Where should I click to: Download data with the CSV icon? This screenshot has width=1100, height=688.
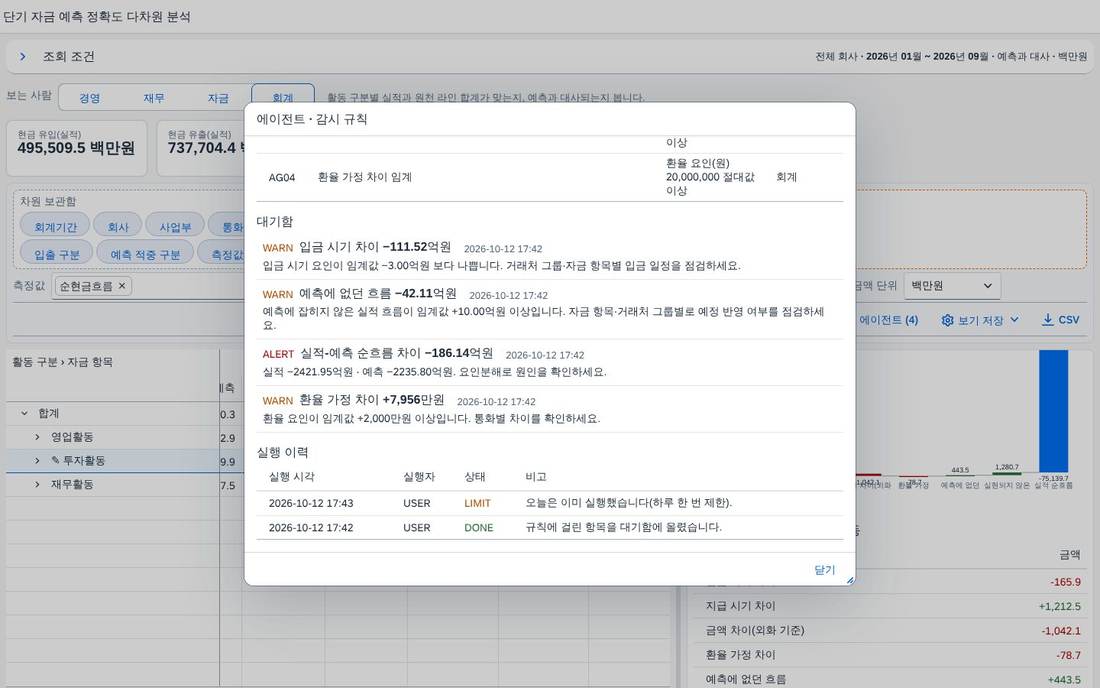click(1047, 320)
